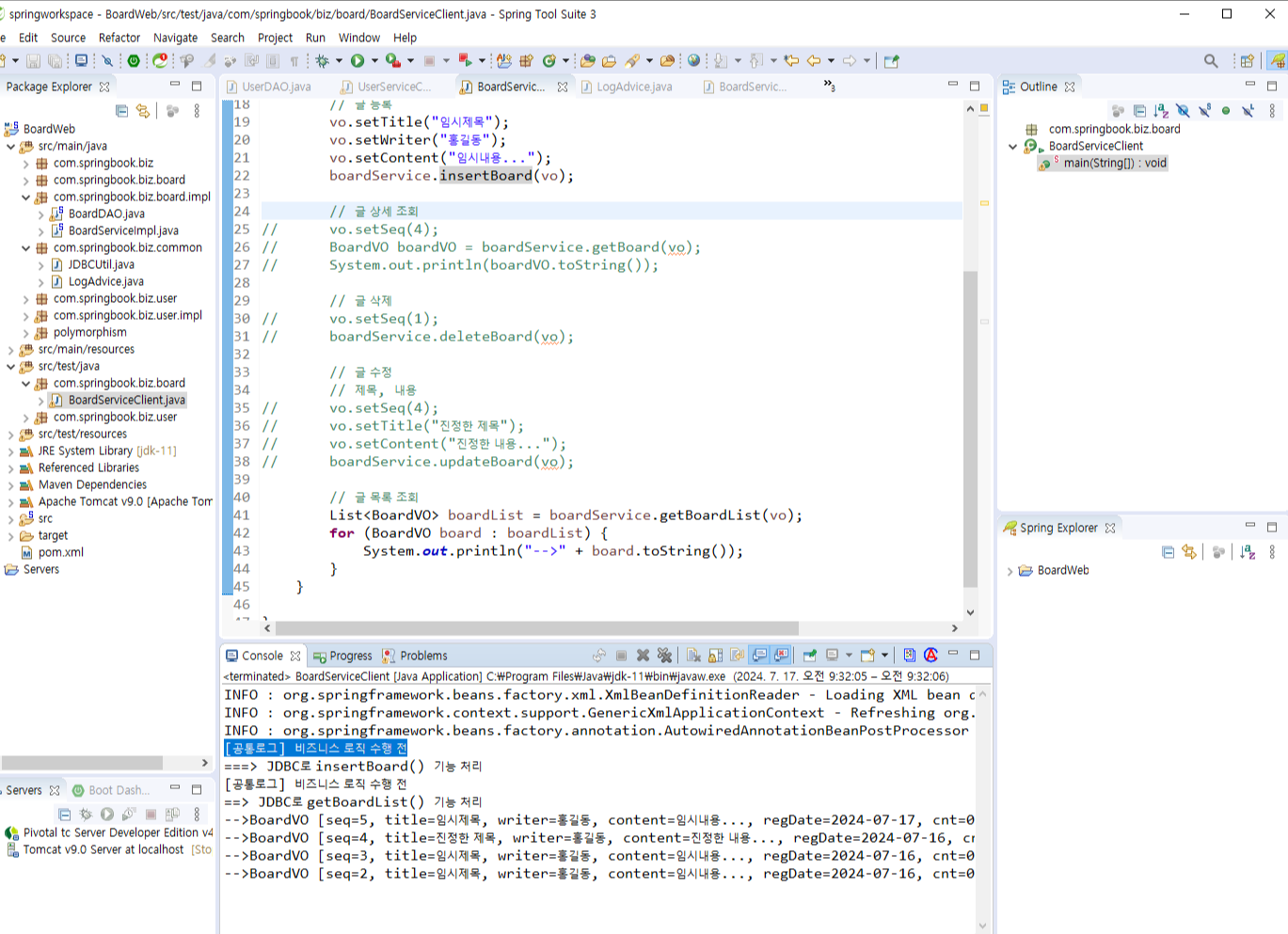Show hidden editor tabs list
This screenshot has width=1288, height=934.
tap(829, 86)
